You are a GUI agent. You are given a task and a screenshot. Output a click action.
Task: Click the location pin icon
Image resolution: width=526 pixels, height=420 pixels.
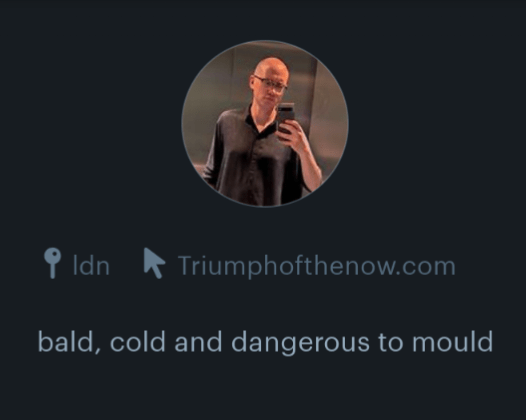[x=53, y=263]
